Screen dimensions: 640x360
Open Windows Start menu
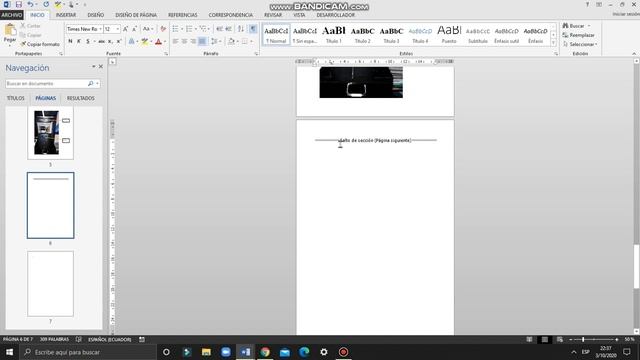(x=9, y=352)
